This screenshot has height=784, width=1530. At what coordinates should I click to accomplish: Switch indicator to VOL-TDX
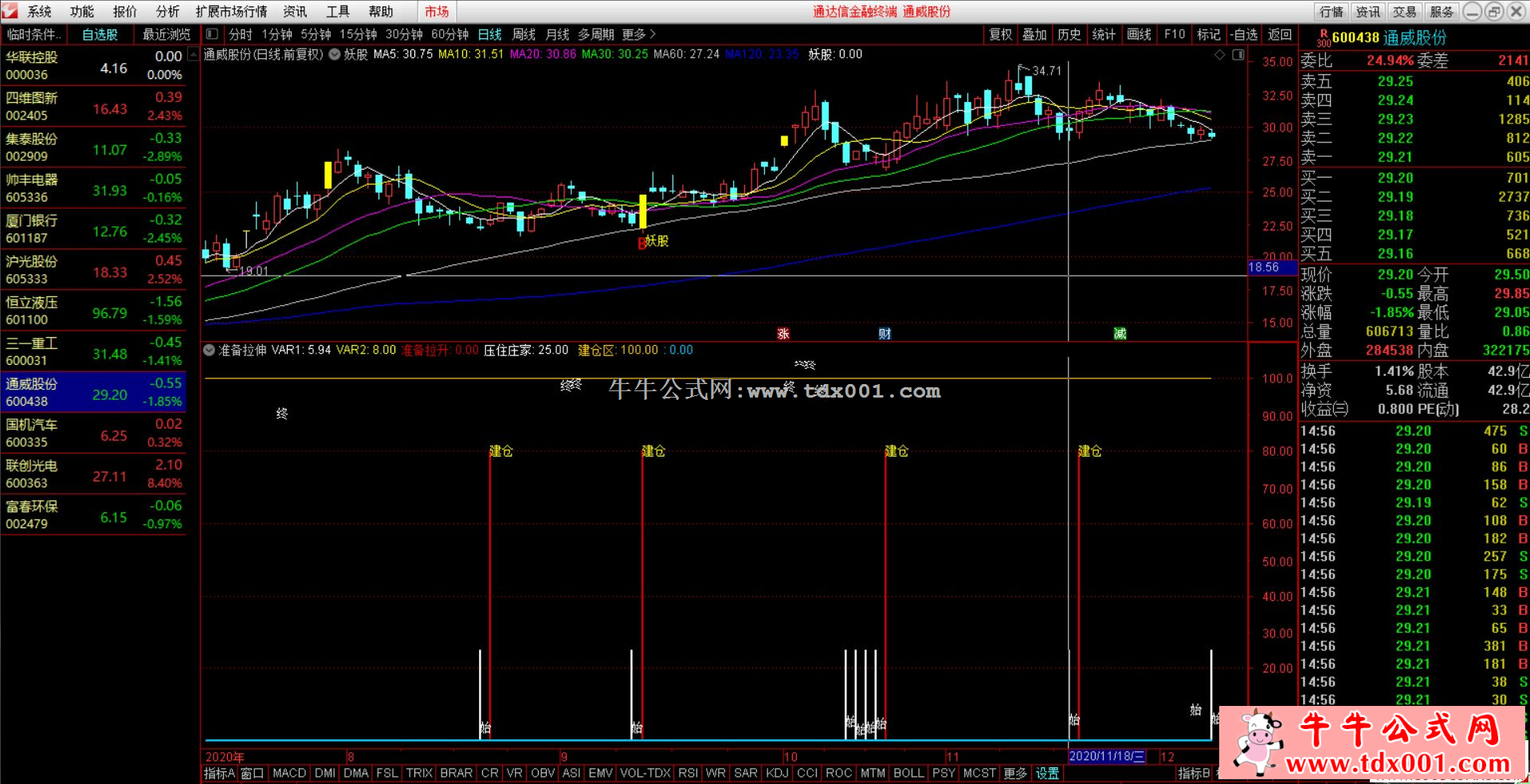(x=645, y=773)
